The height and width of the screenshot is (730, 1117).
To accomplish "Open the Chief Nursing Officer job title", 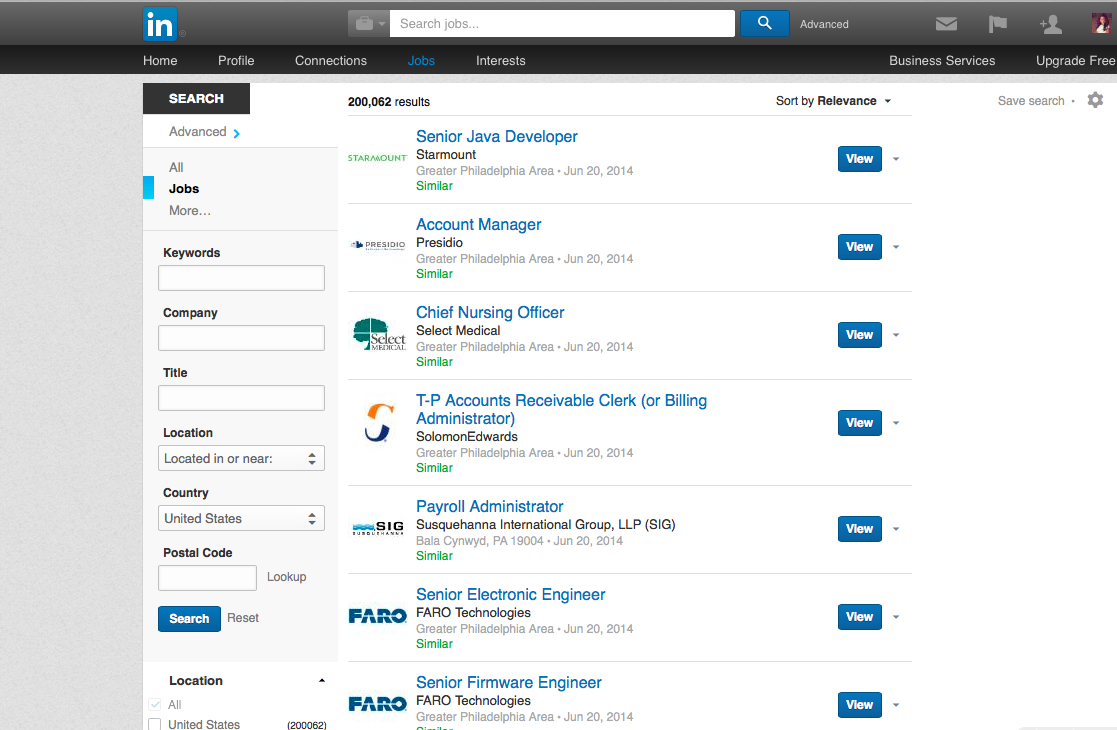I will click(x=490, y=312).
